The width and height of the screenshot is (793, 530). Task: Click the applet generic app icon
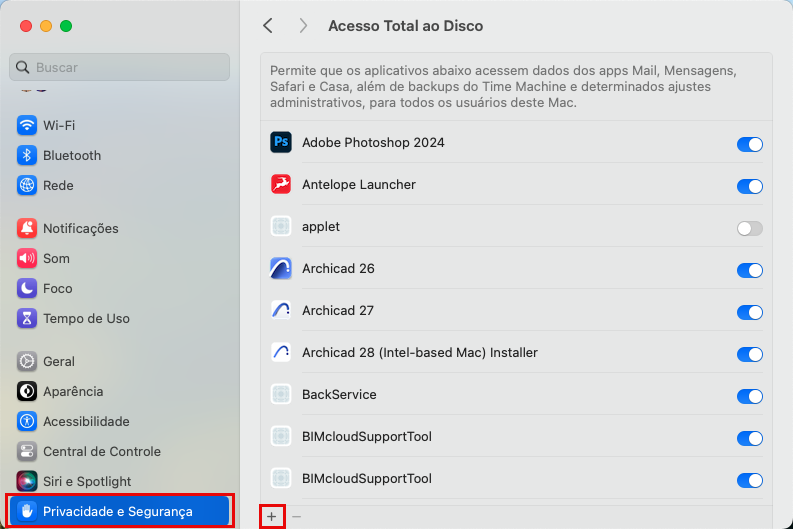(281, 226)
